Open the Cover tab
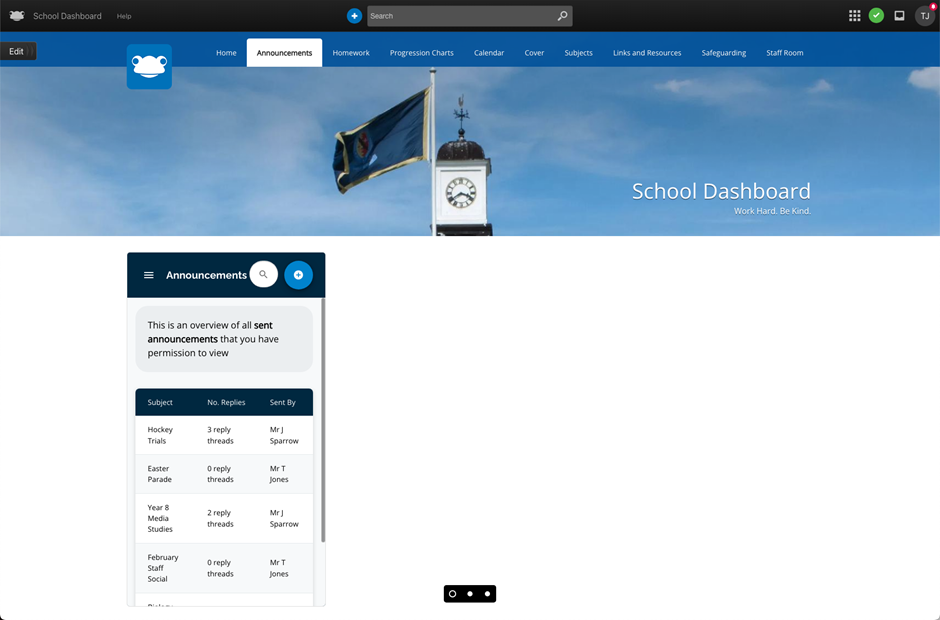Image resolution: width=940 pixels, height=620 pixels. 534,53
